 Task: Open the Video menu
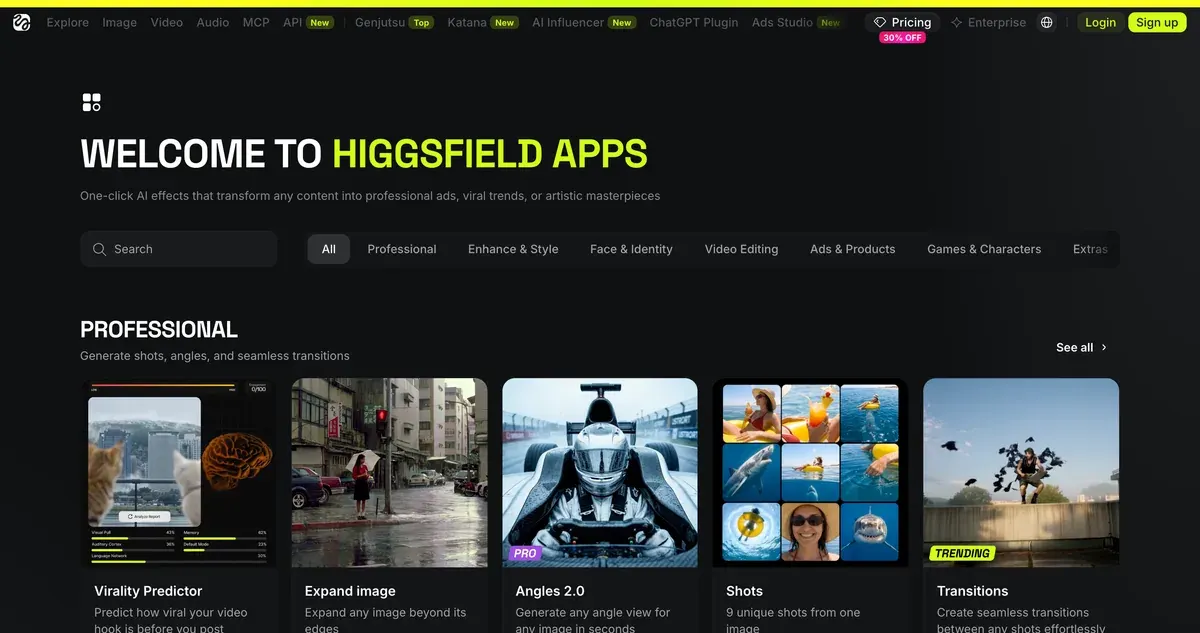click(x=166, y=22)
